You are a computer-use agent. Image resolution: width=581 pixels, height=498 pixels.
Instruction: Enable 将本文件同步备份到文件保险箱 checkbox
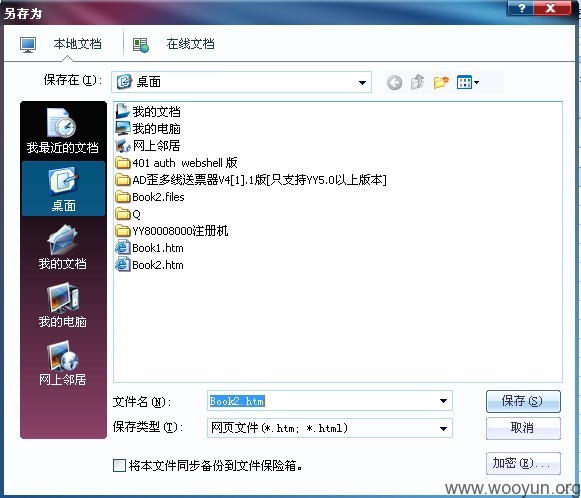tap(119, 465)
